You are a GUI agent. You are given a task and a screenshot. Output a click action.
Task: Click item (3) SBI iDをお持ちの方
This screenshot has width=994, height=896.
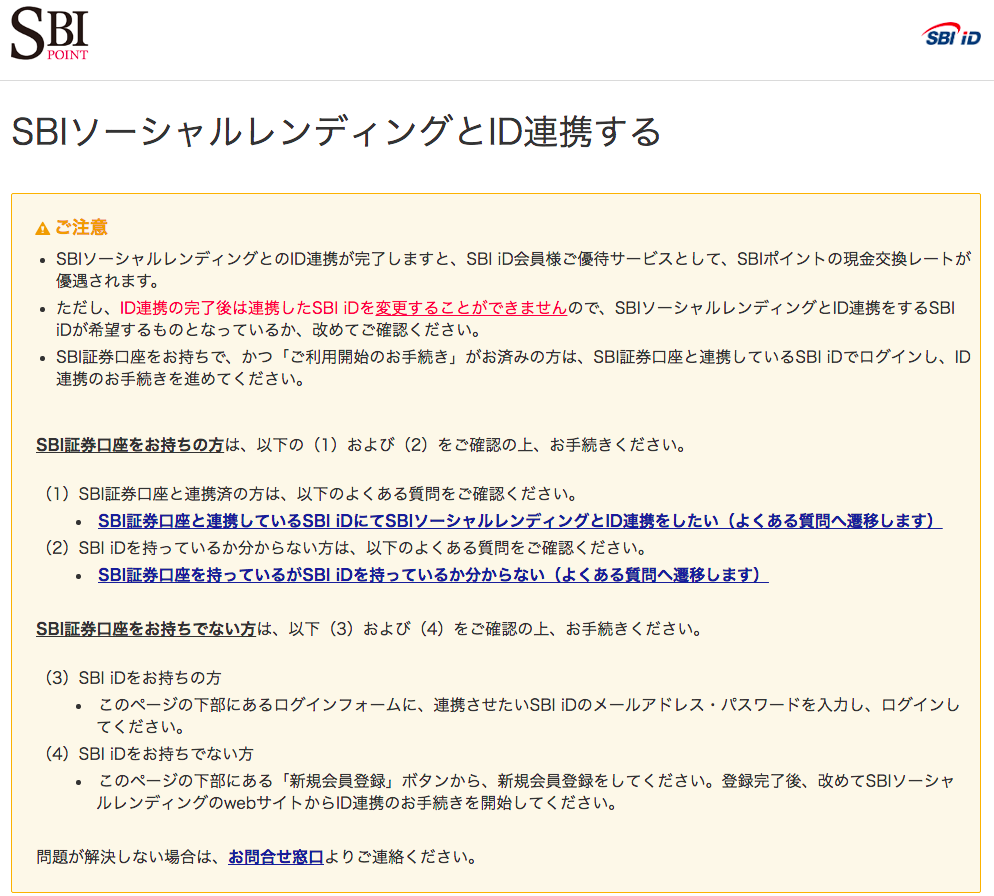coord(132,678)
